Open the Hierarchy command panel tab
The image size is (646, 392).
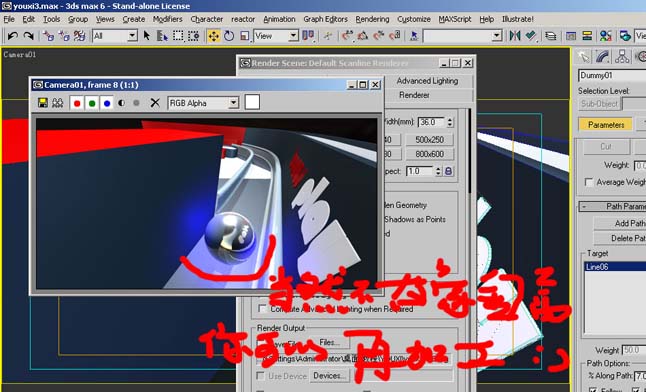click(622, 57)
